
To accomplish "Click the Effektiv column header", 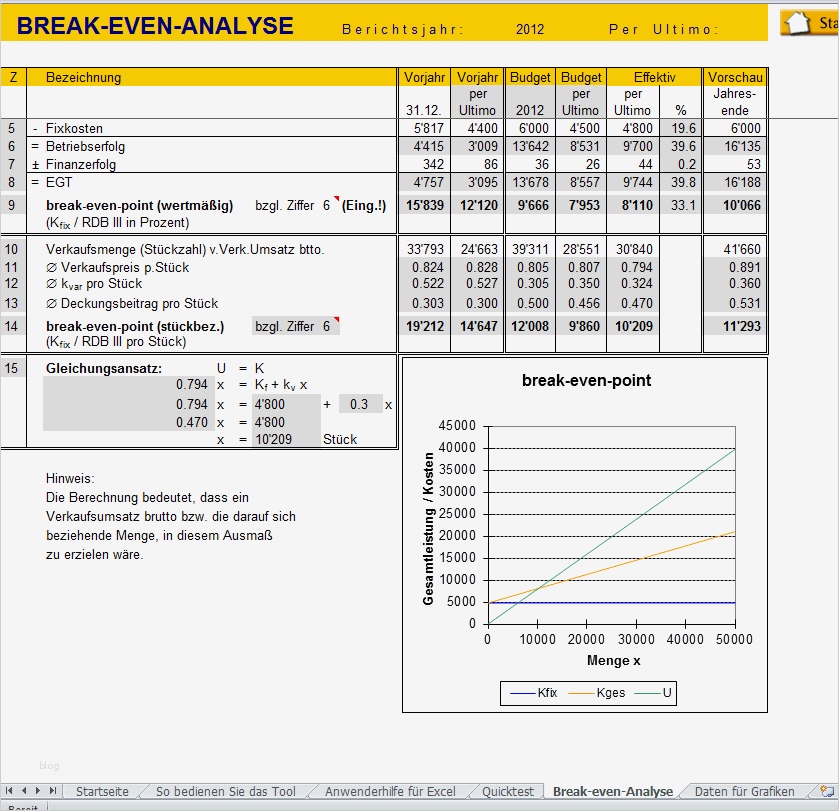I will 654,78.
